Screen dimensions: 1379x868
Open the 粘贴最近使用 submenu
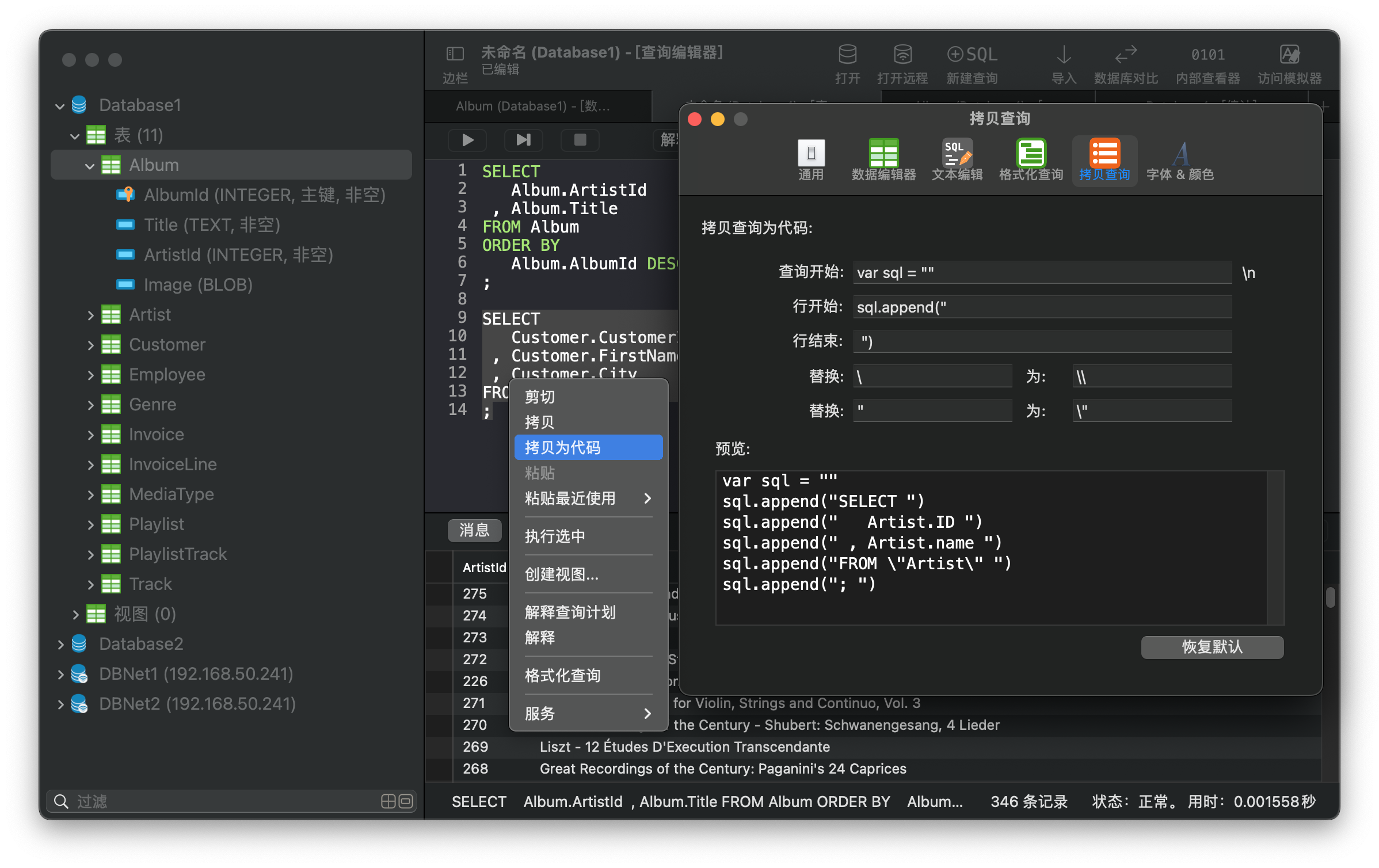(x=588, y=498)
